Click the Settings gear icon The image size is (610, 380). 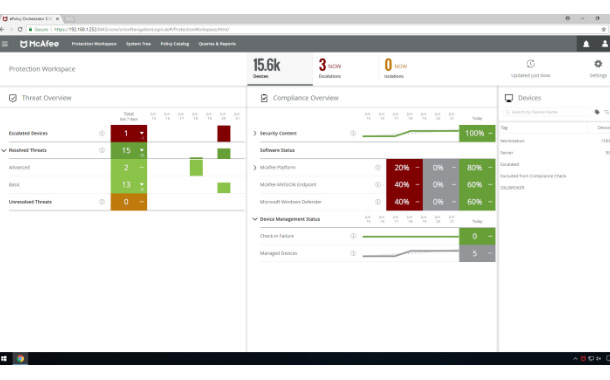coord(598,64)
